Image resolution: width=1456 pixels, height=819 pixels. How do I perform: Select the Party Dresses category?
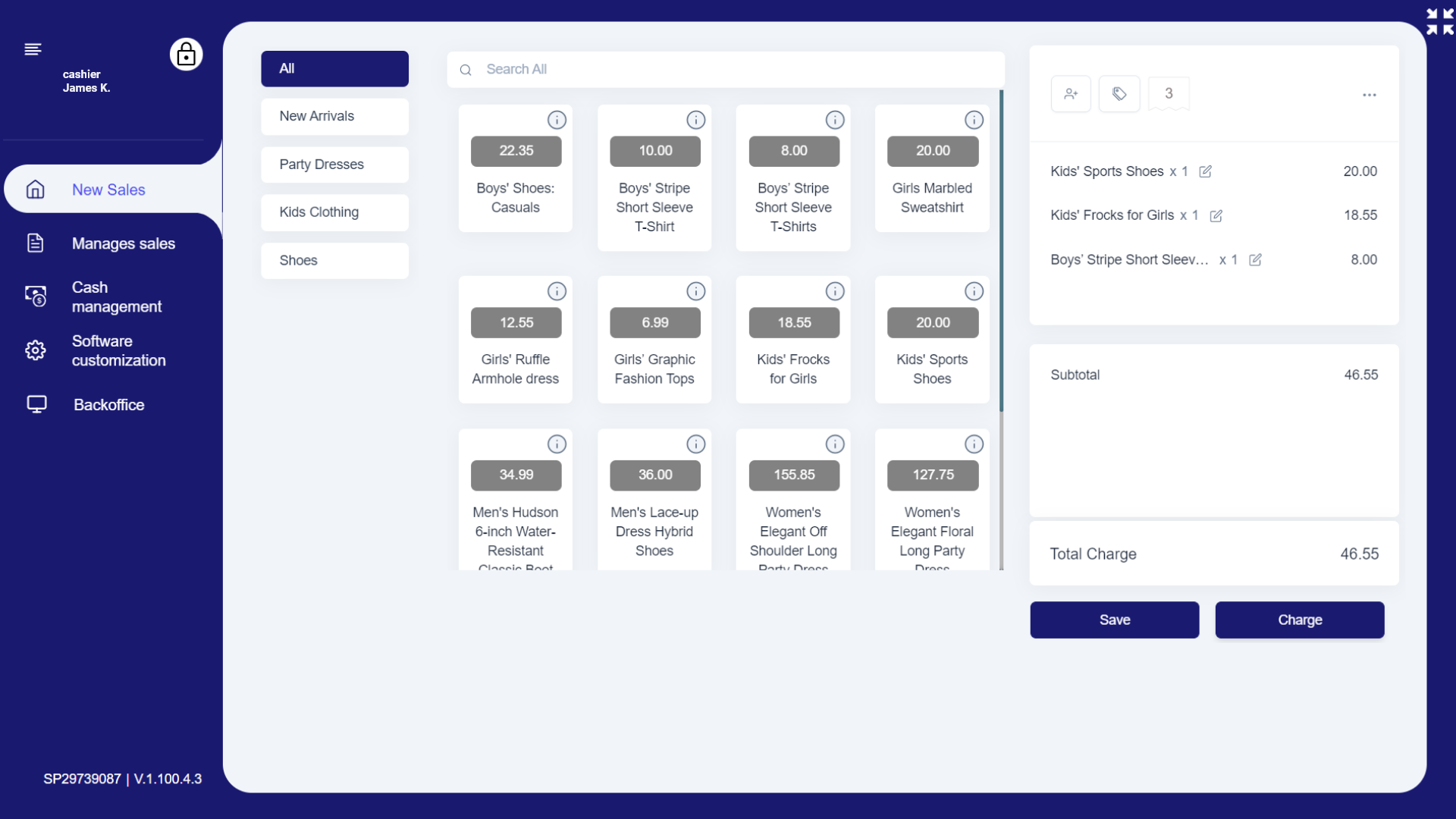334,165
